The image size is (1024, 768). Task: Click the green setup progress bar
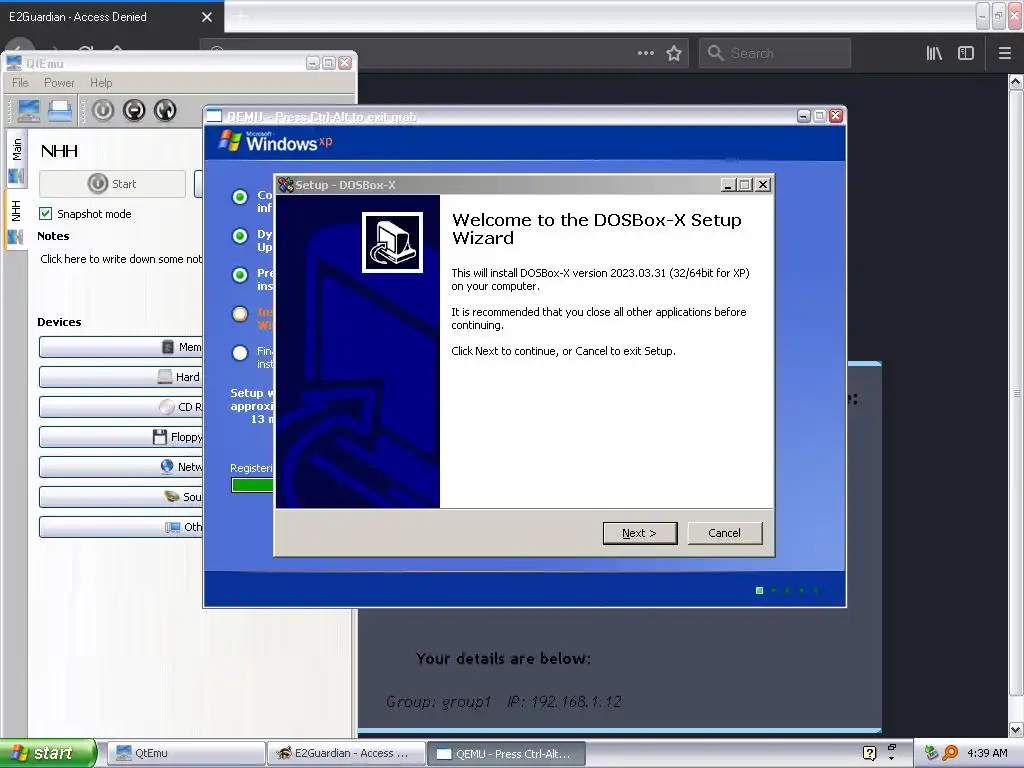(252, 485)
